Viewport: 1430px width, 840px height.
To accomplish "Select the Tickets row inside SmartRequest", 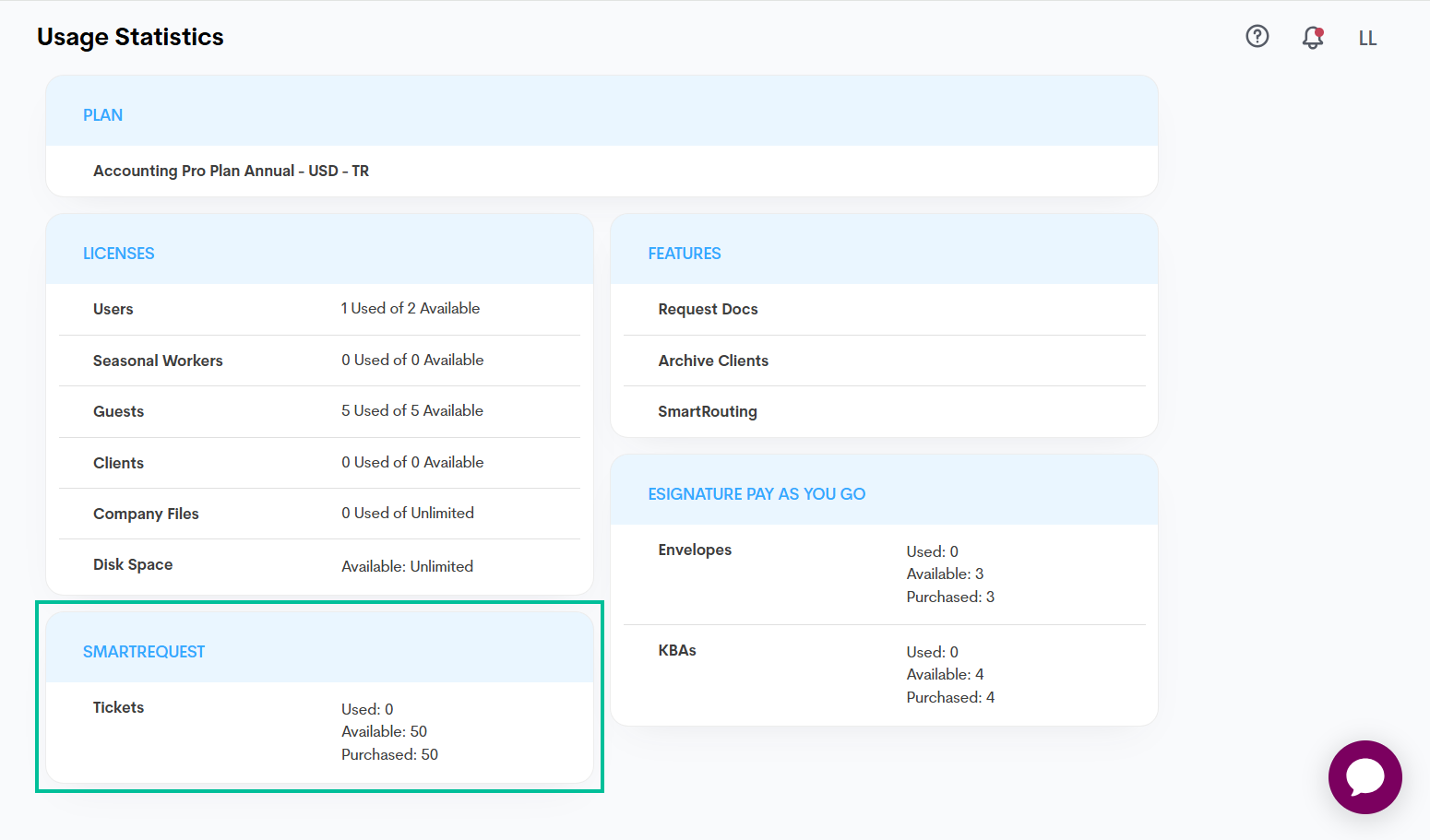I will (x=118, y=707).
